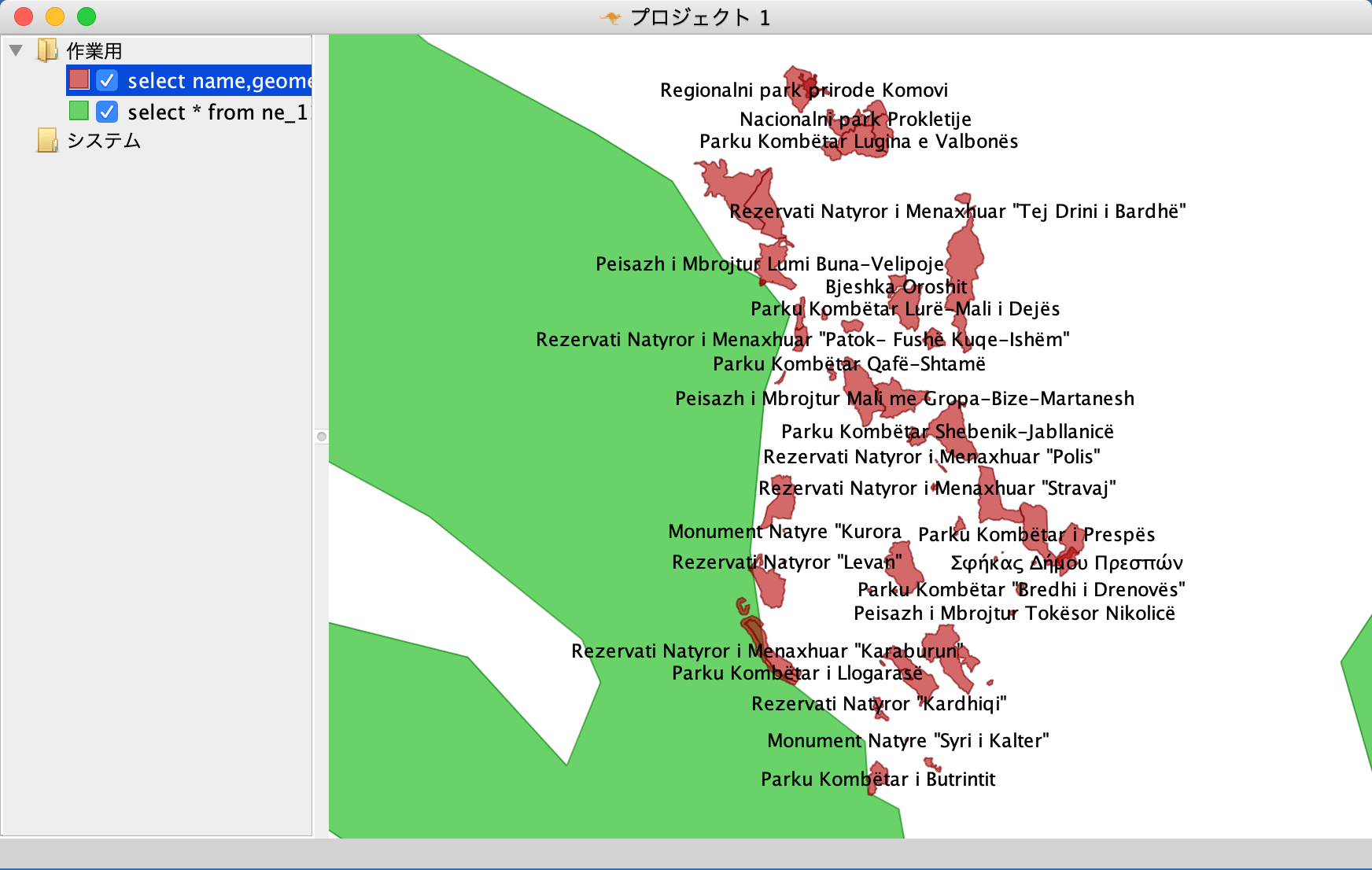
Task: Click label 'Monument Natyre "Syri i Kalter"'
Action: pyautogui.click(x=908, y=741)
